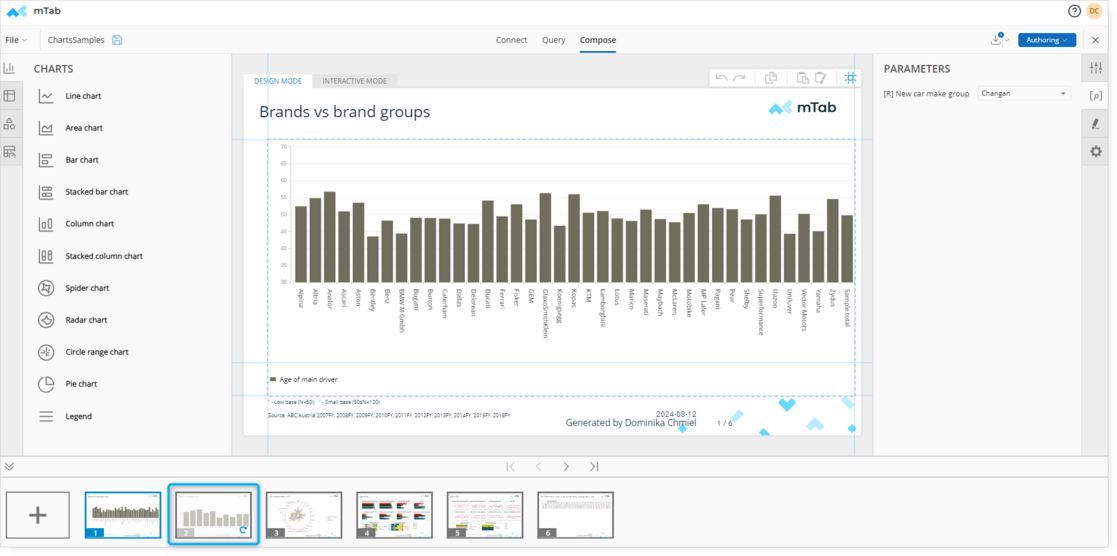1117x556 pixels.
Task: Toggle the guides/snap grid icon
Action: (x=851, y=78)
